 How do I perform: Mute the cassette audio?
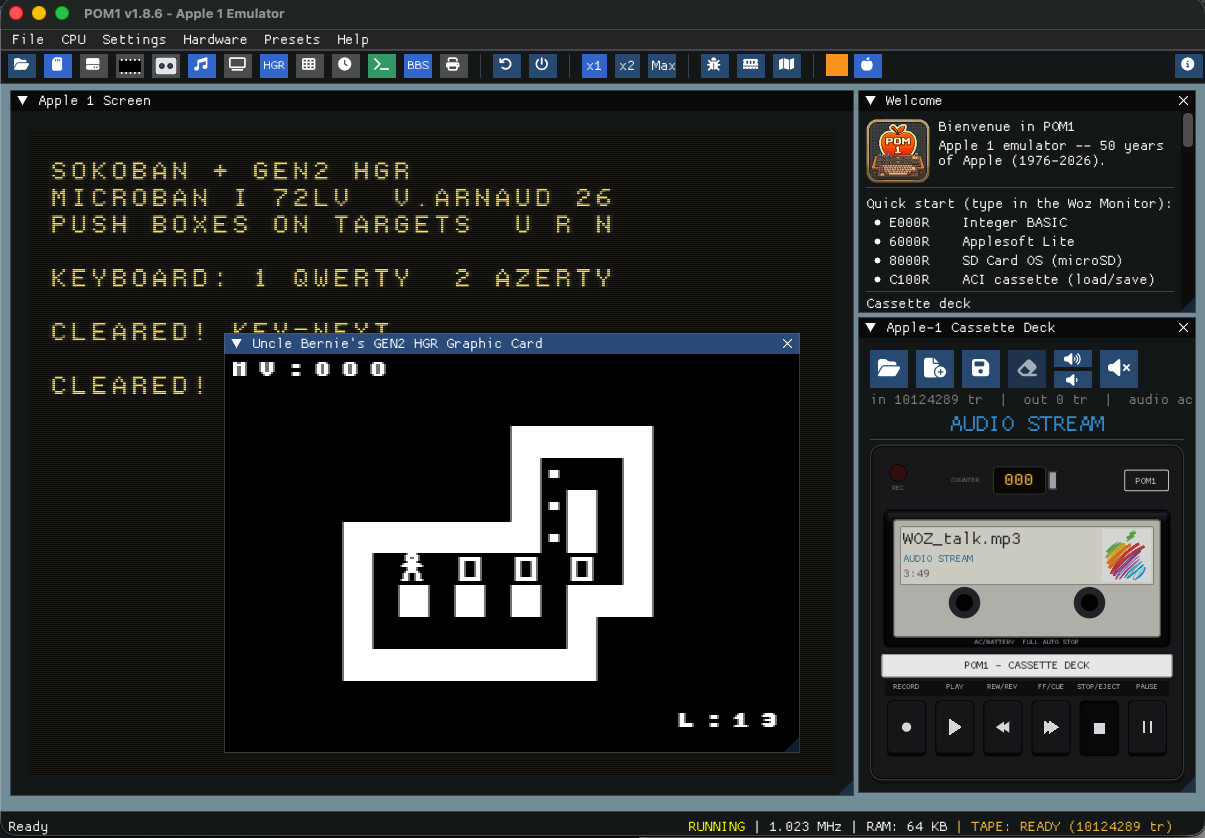click(x=1118, y=368)
